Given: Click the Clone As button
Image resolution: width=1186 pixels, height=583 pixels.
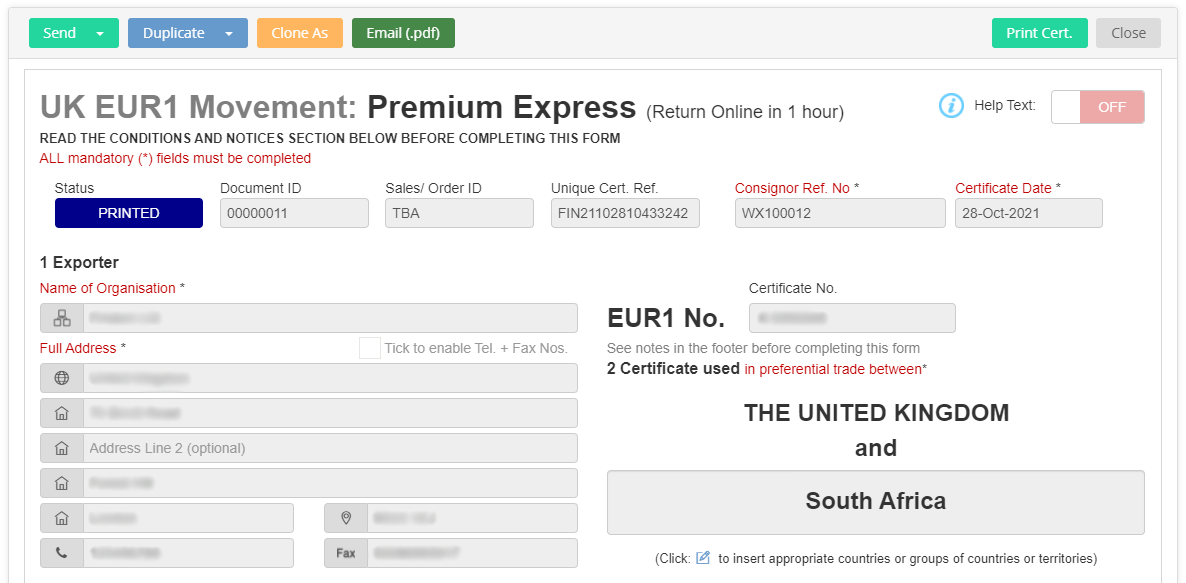Looking at the screenshot, I should (300, 33).
